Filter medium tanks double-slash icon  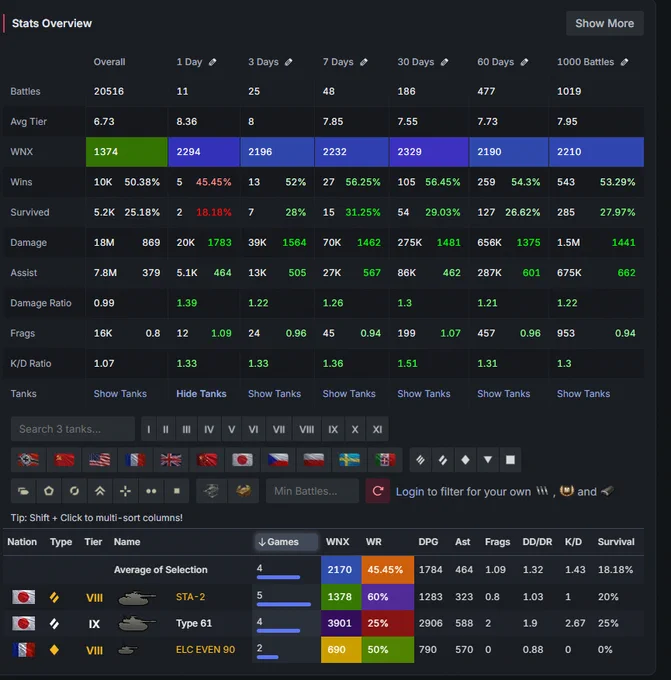tap(443, 460)
